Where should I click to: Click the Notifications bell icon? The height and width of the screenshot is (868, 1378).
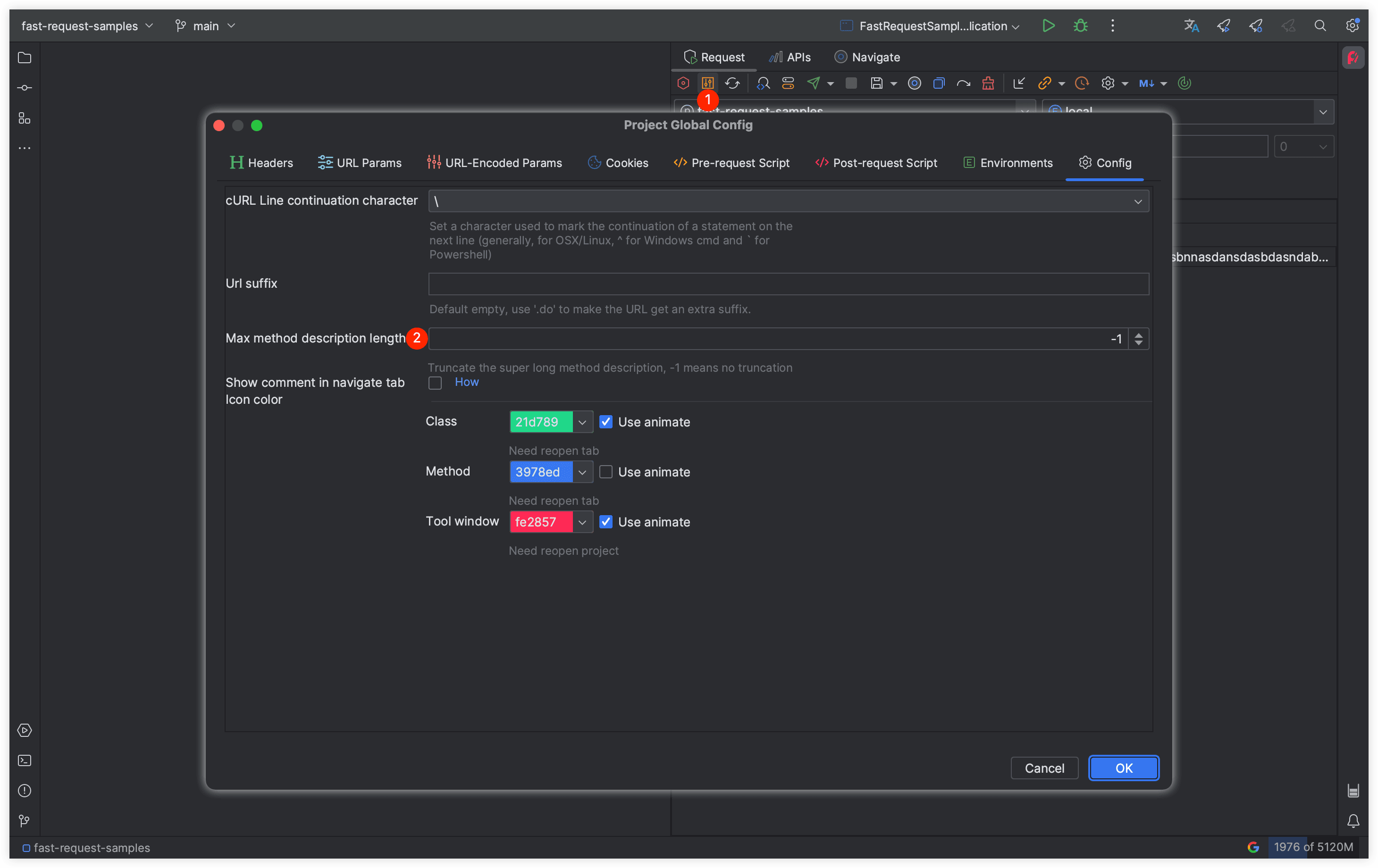pos(1353,821)
